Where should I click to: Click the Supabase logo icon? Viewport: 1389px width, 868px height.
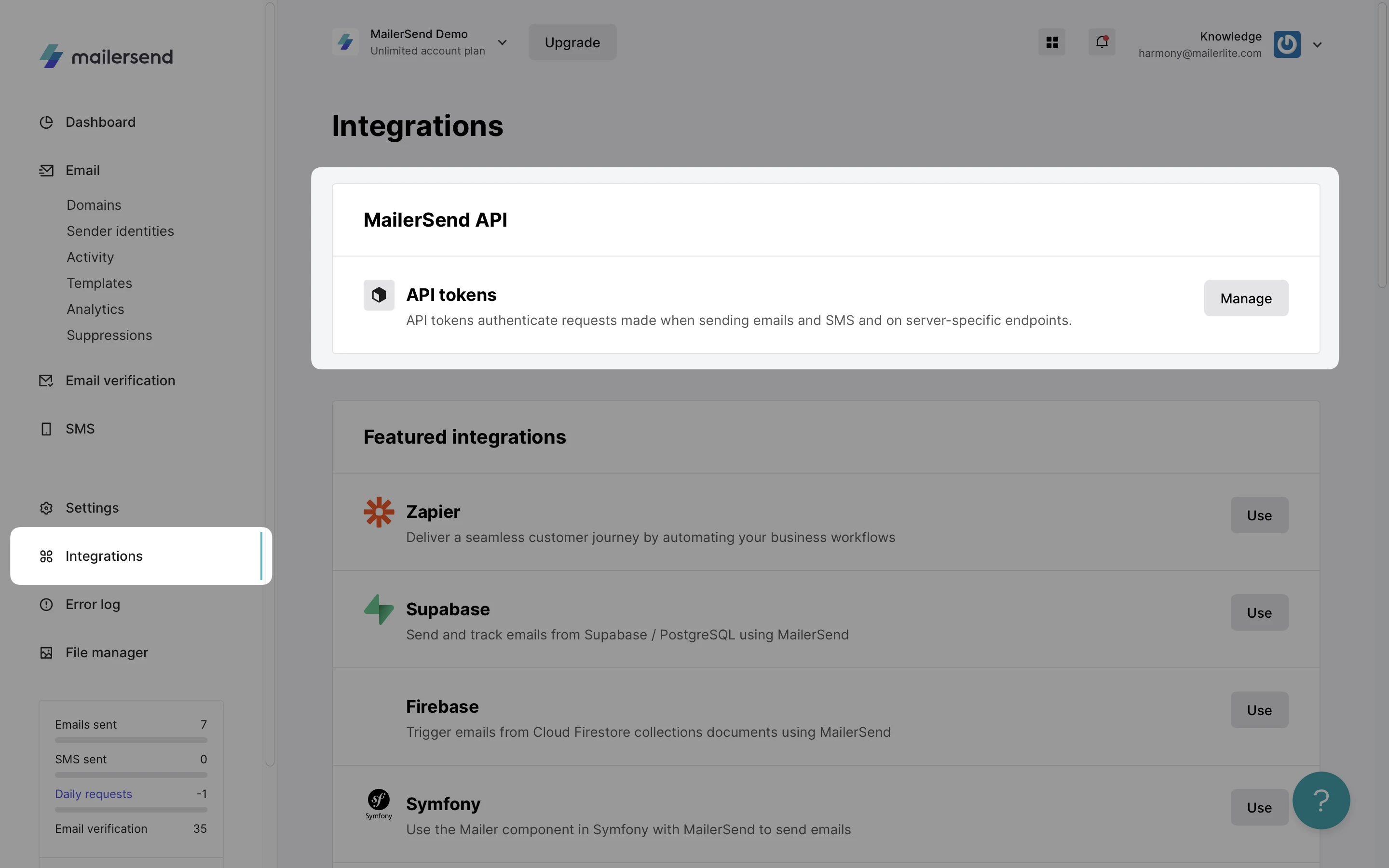tap(379, 609)
